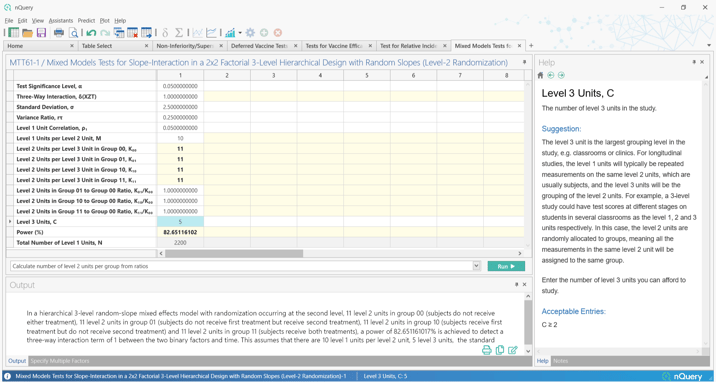Click the fill table left icon
Screen dimensions: 716x382
point(119,32)
